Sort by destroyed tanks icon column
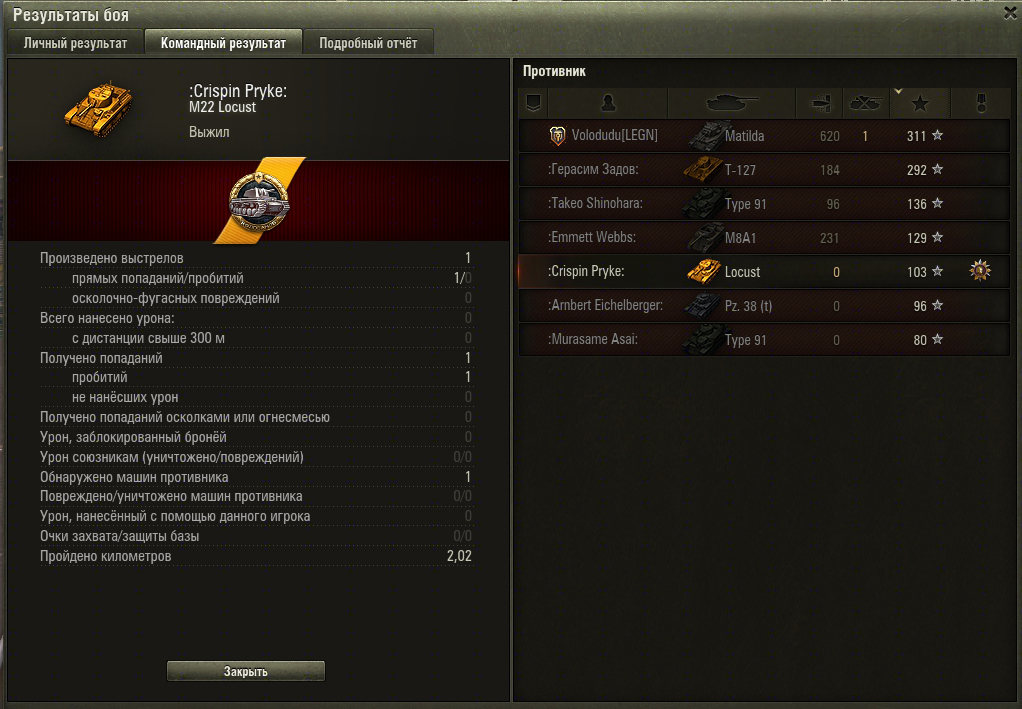This screenshot has height=709, width=1022. click(x=866, y=103)
